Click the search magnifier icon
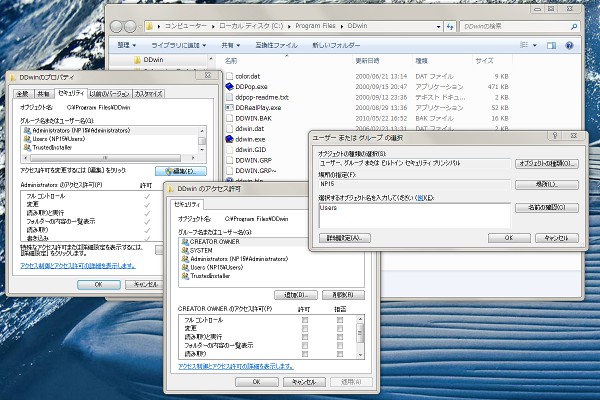 574,27
